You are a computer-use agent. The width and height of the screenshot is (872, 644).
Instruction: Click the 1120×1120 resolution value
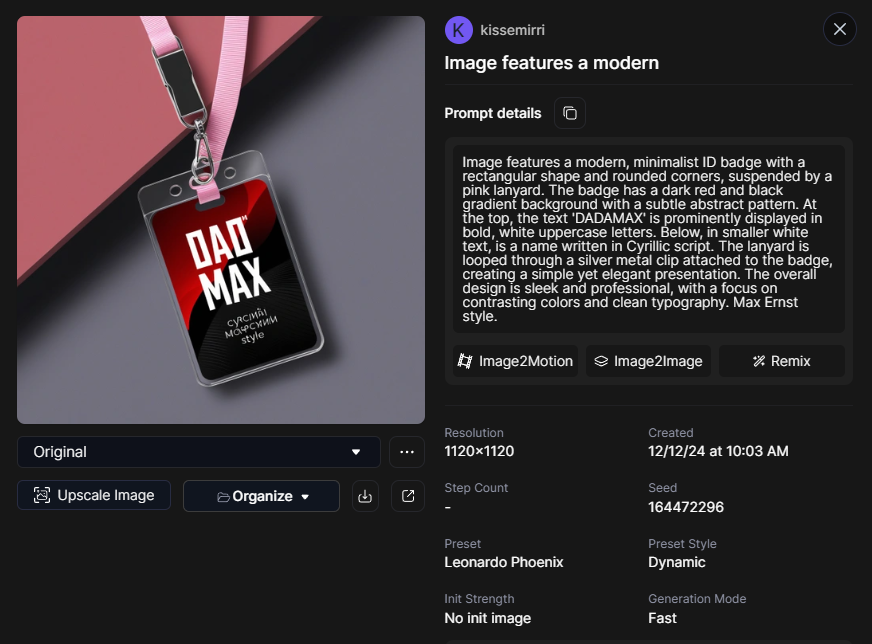coord(479,451)
